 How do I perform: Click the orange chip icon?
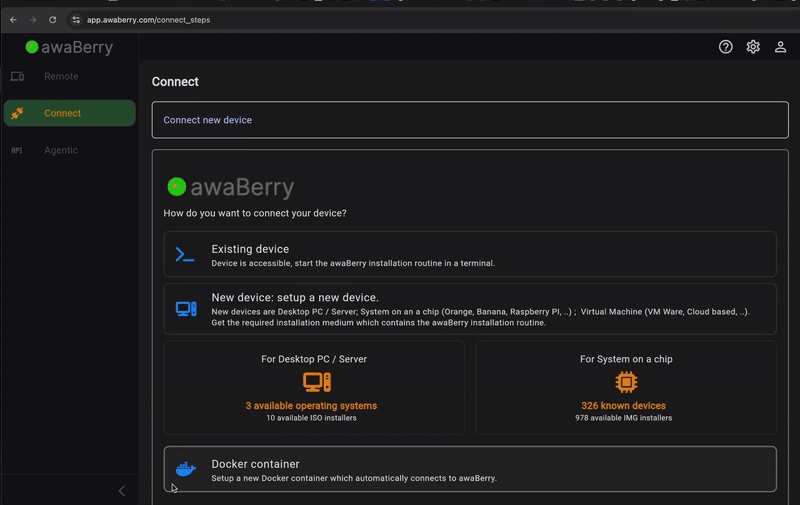627,382
